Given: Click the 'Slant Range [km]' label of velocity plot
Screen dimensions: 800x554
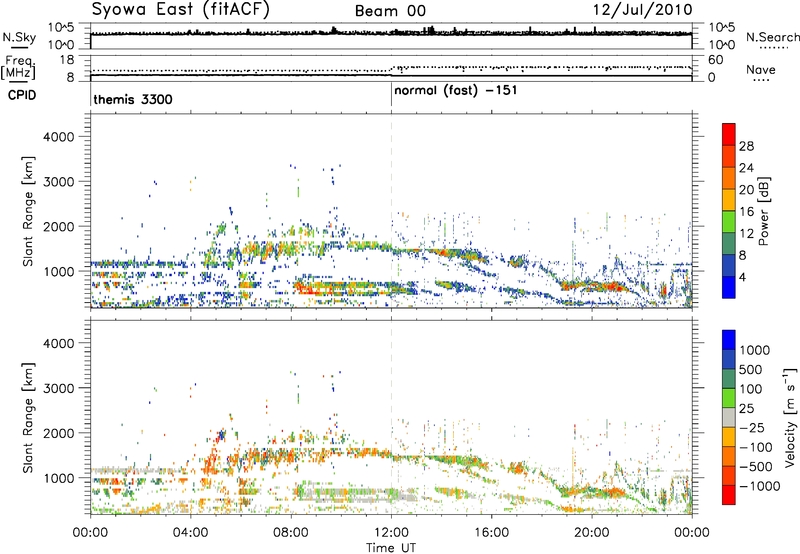Looking at the screenshot, I should (28, 418).
